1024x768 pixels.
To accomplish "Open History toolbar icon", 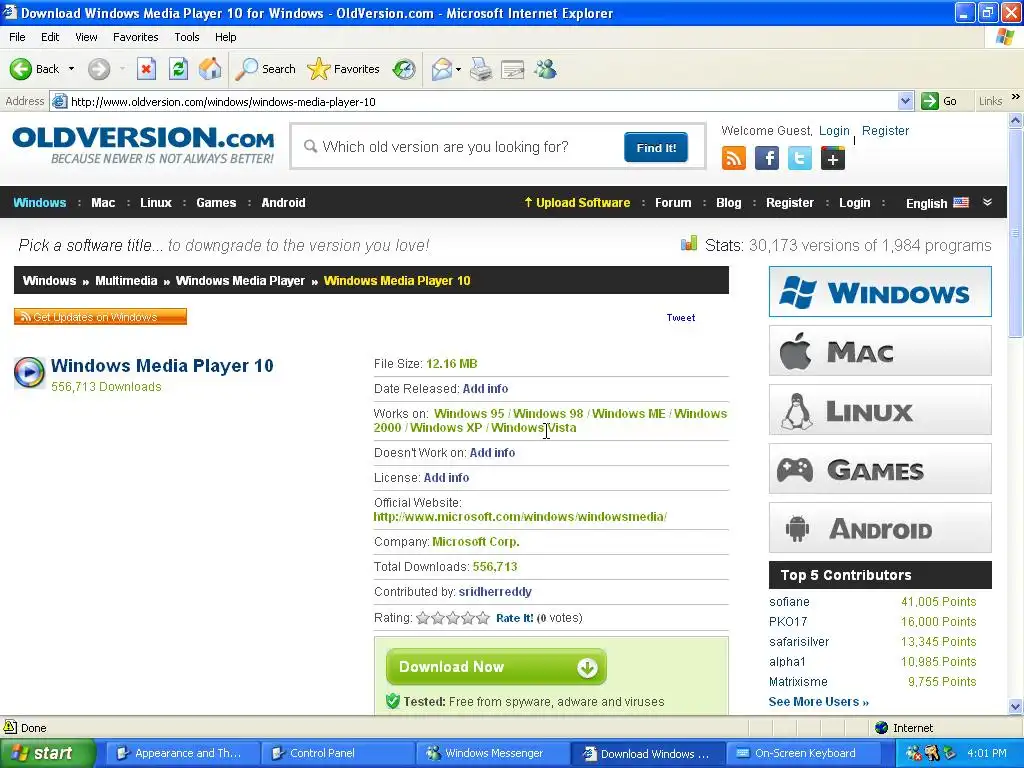I will point(404,69).
